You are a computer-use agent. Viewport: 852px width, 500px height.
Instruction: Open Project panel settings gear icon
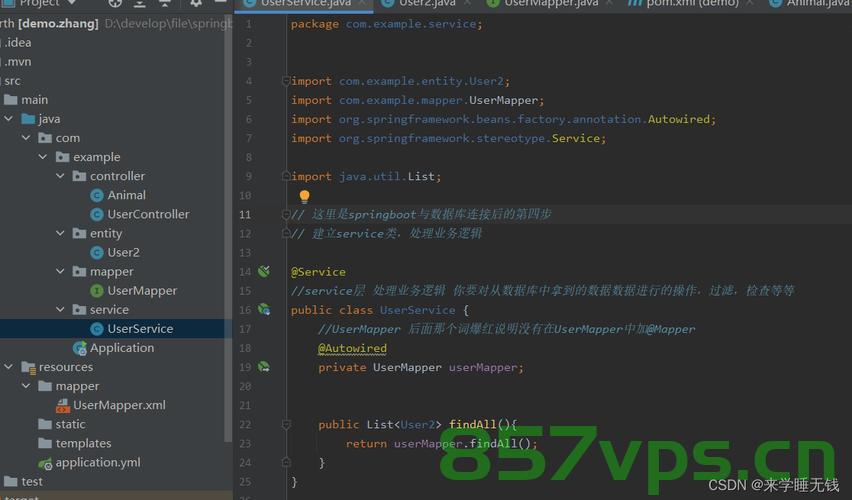coord(196,3)
